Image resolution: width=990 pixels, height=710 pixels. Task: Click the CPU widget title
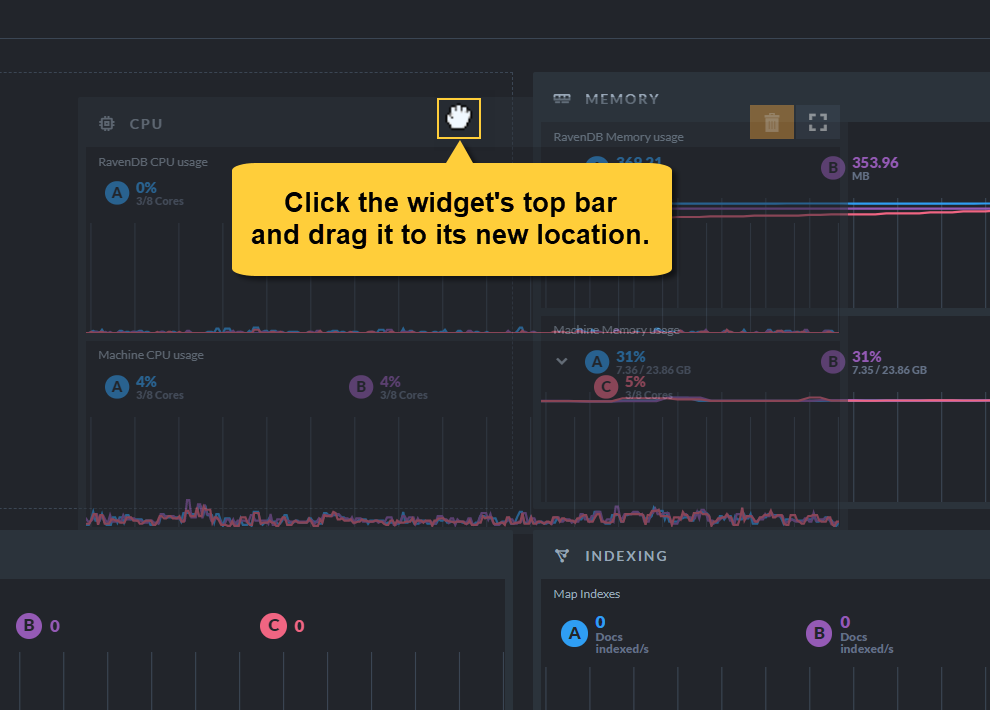146,124
